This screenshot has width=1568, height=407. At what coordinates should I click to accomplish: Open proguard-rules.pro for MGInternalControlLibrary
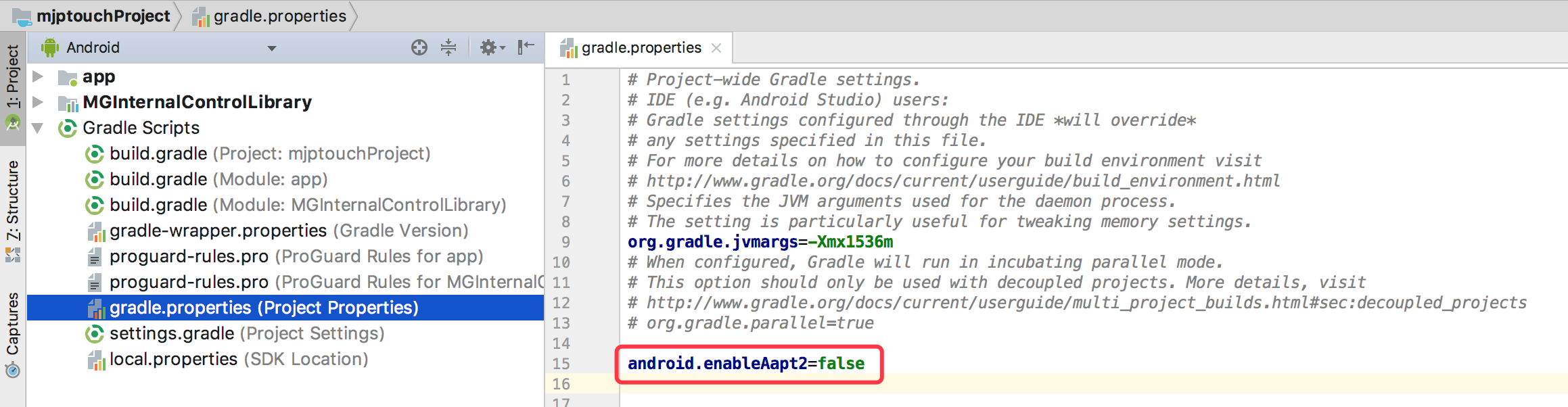click(x=326, y=282)
